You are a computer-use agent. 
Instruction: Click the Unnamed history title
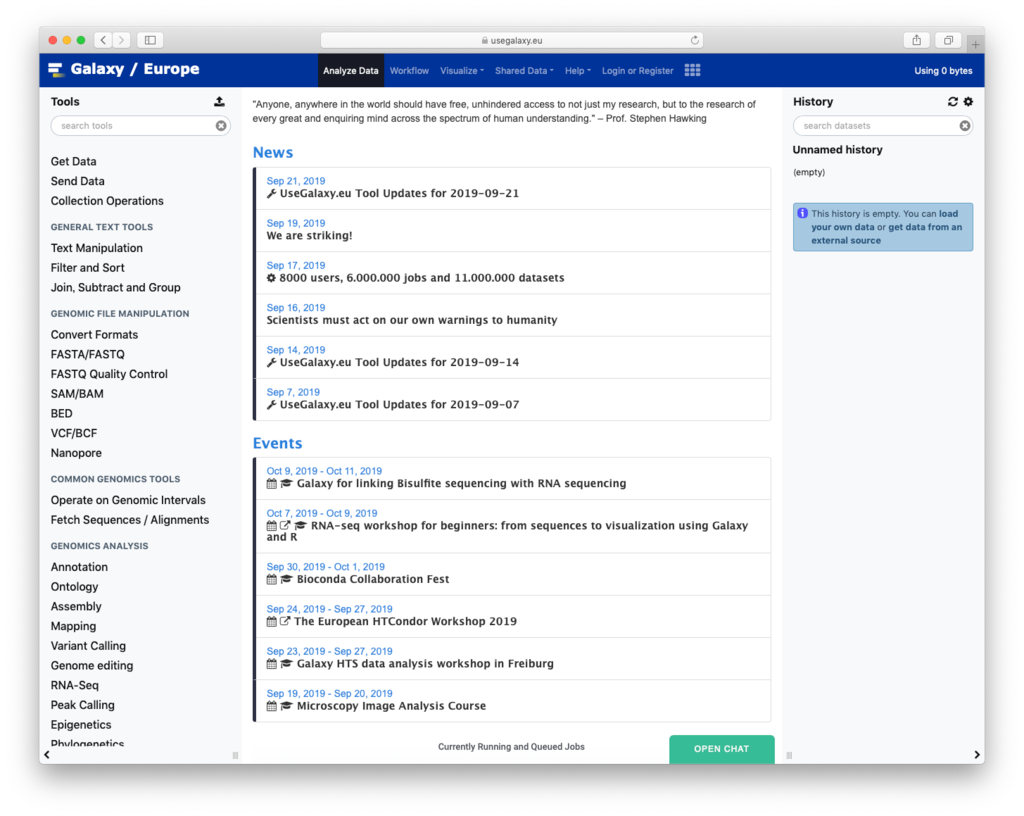pos(837,149)
